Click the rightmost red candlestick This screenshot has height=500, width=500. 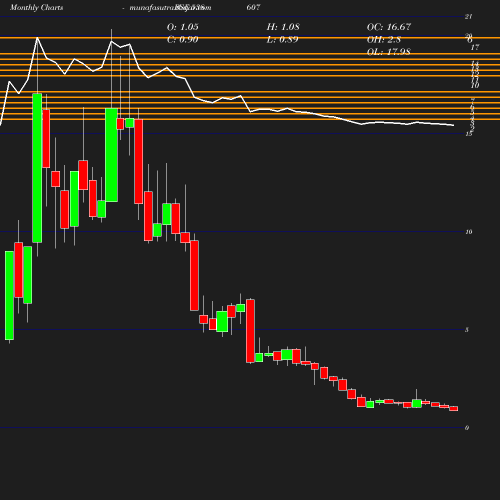[x=453, y=408]
